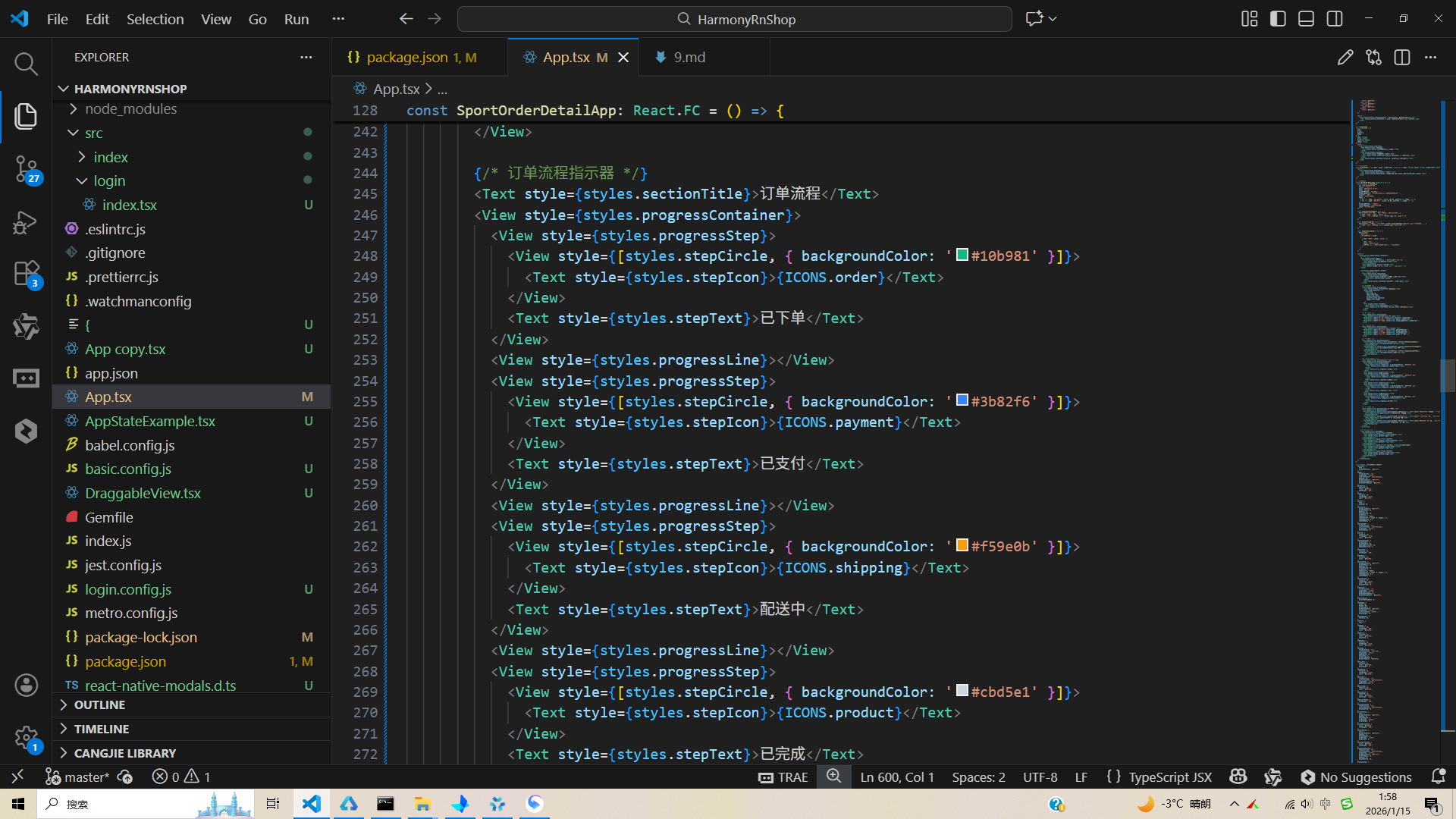Toggle the Primary Side Bar visibility

tap(1278, 19)
